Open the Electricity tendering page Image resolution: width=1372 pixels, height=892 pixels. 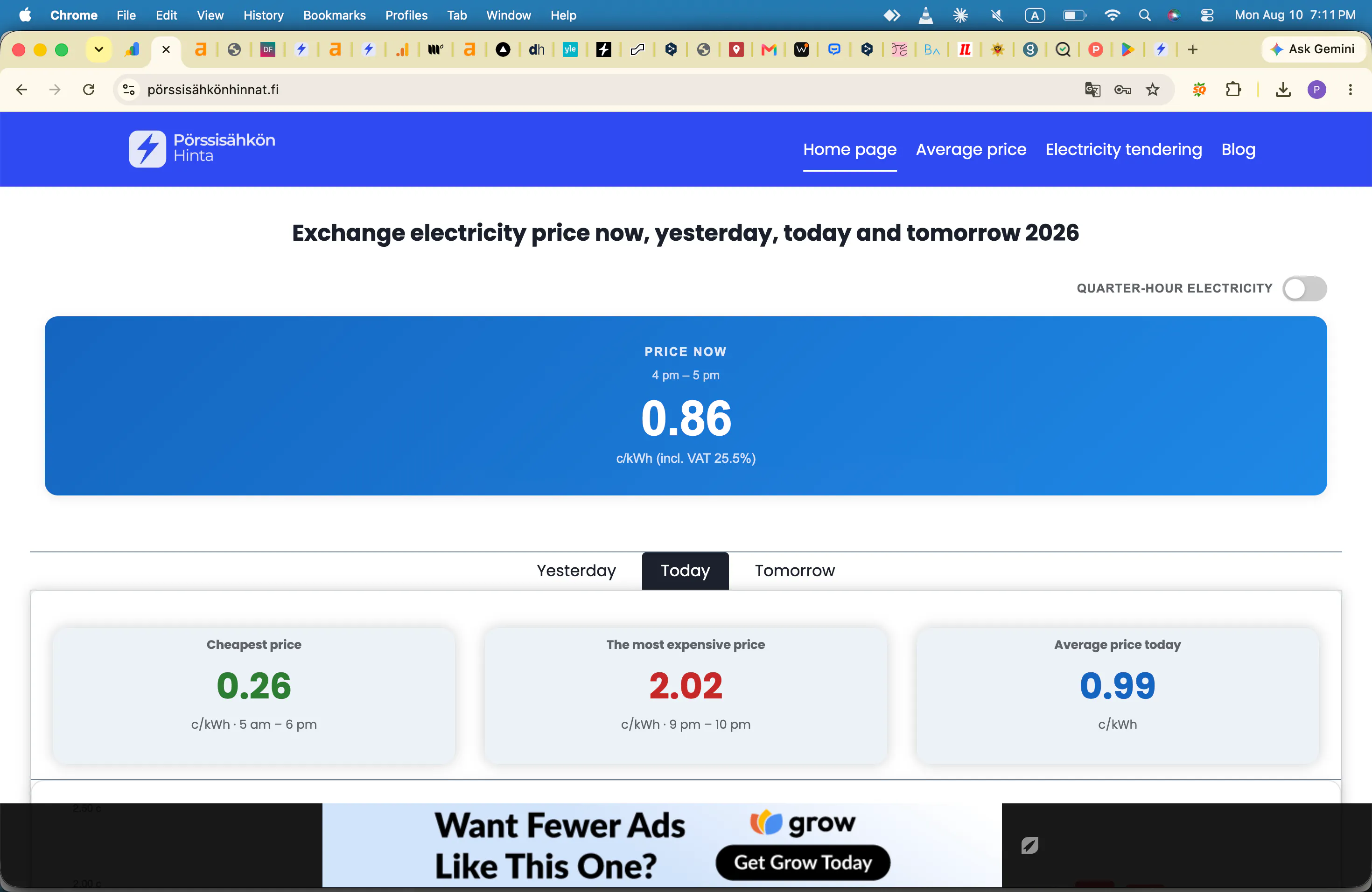(x=1124, y=150)
